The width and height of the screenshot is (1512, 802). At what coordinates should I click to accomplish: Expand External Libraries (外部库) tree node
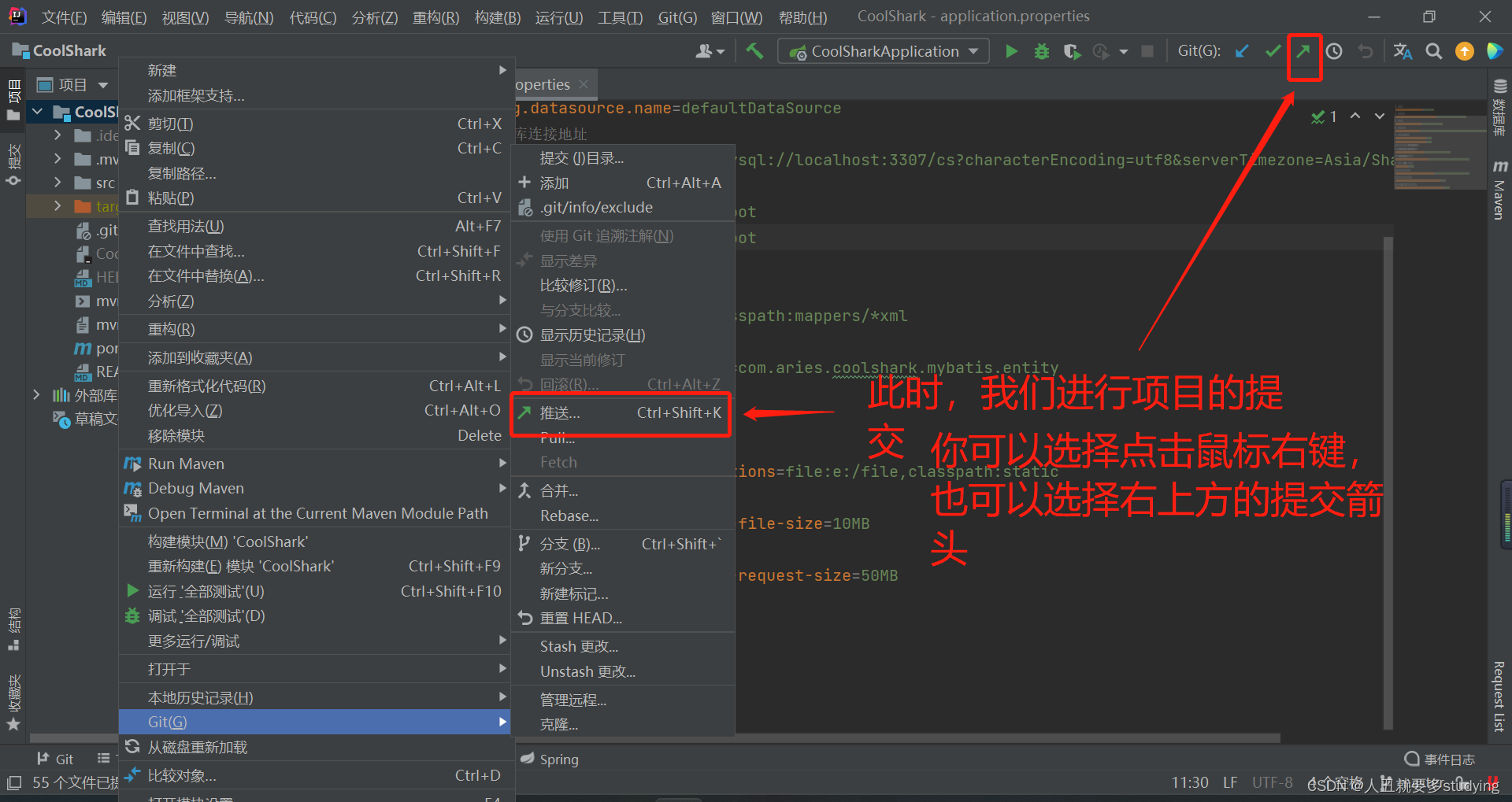(36, 394)
